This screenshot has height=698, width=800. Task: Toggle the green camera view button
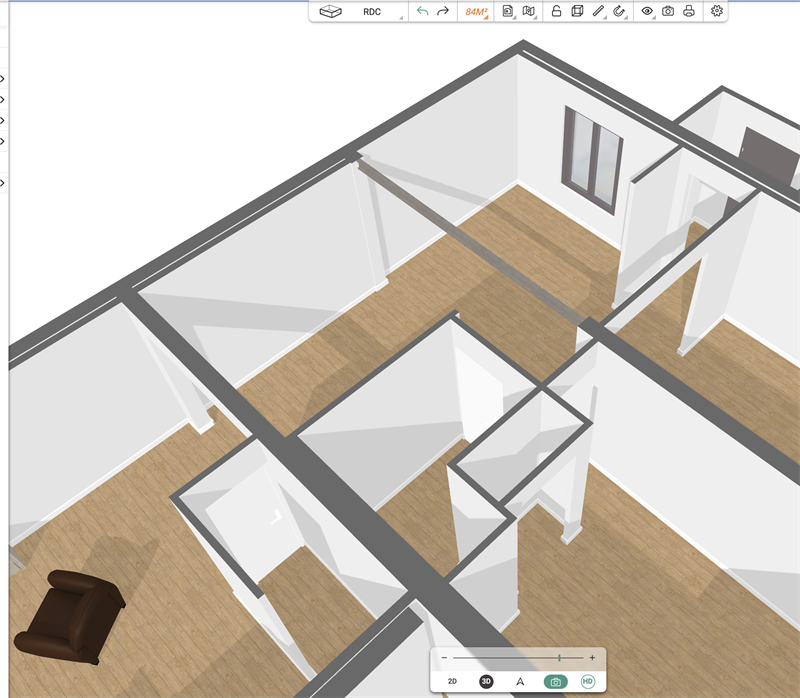[555, 681]
